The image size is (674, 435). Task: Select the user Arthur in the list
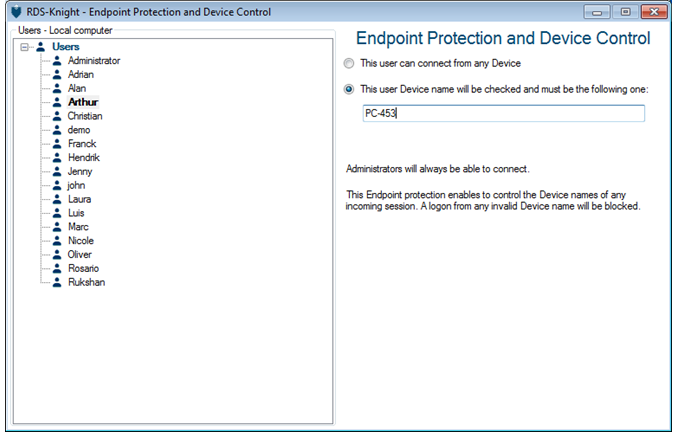pyautogui.click(x=82, y=102)
